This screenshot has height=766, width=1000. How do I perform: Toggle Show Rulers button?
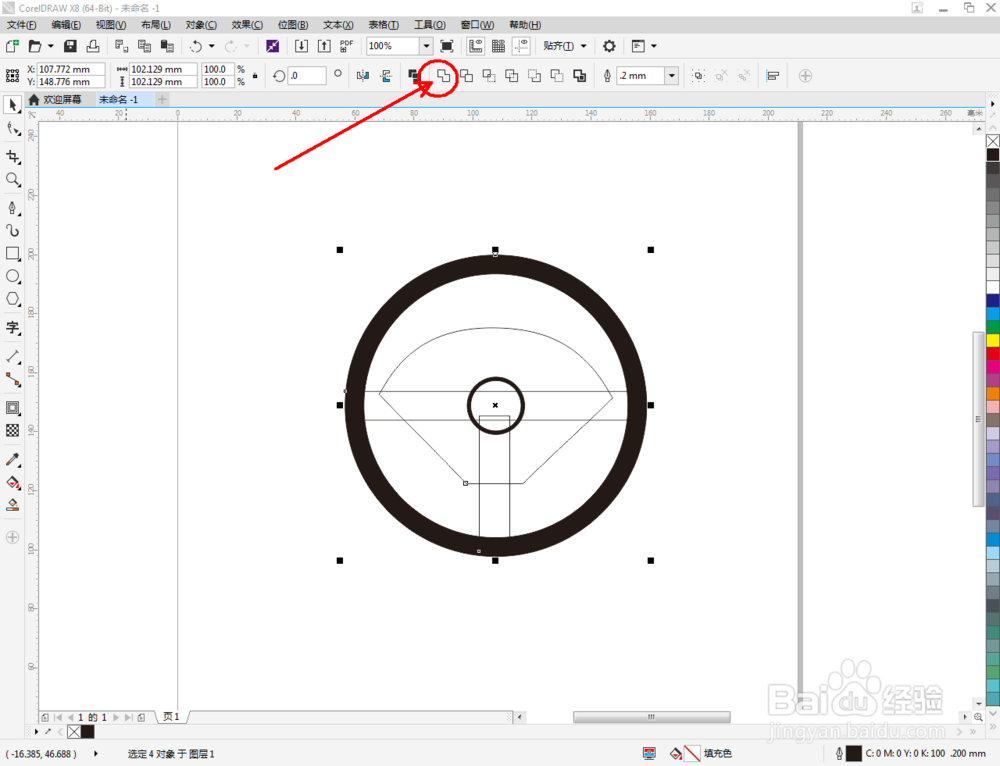475,46
